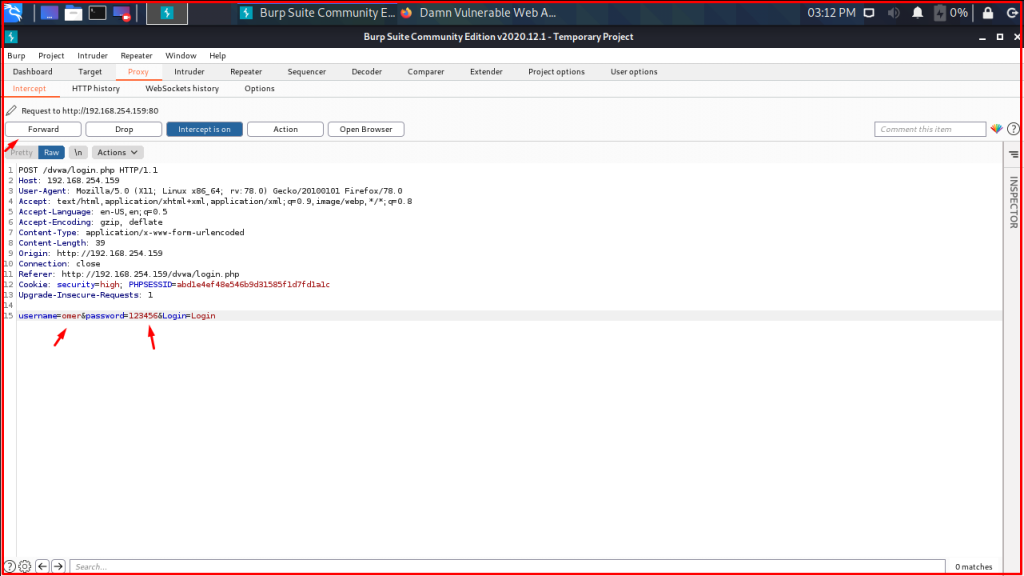The height and width of the screenshot is (576, 1024).
Task: Click the Drop button
Action: [x=123, y=128]
